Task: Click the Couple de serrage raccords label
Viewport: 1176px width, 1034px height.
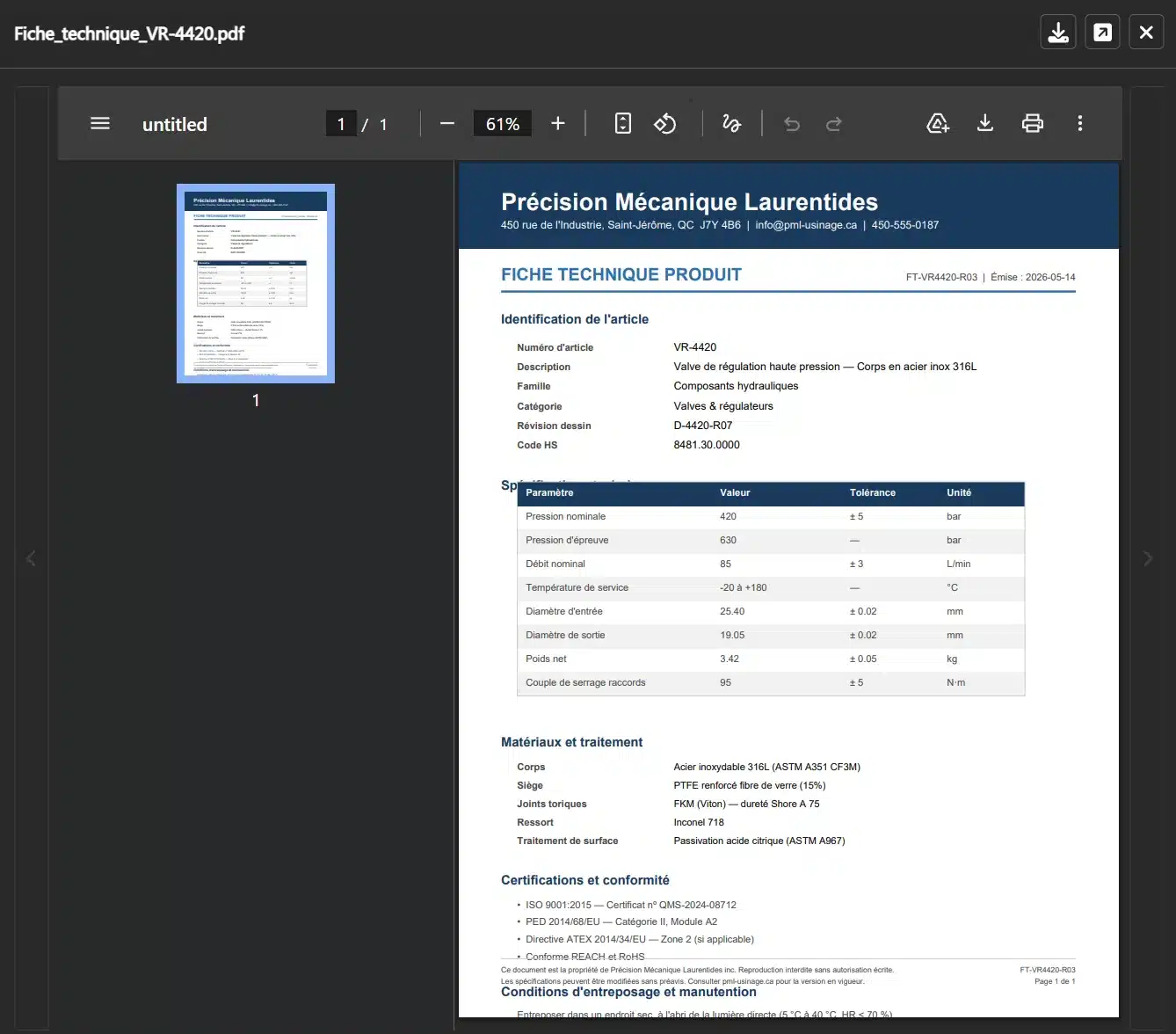Action: point(585,682)
